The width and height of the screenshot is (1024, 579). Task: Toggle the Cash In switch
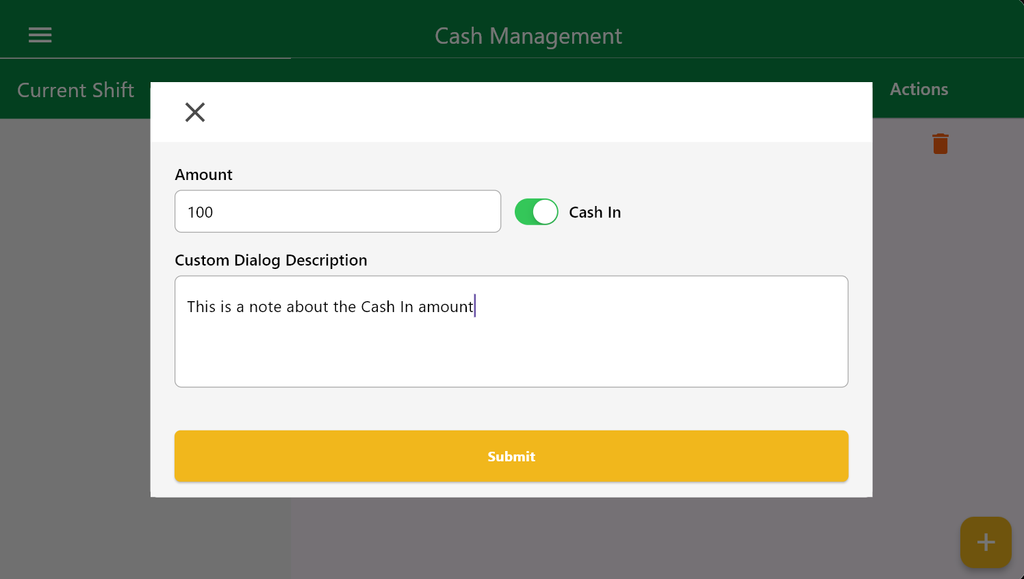point(536,212)
